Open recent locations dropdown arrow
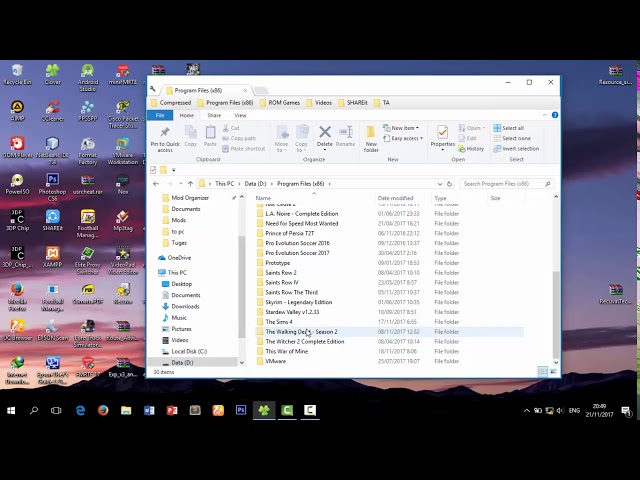Viewport: 640px width, 480px height. coord(180,184)
